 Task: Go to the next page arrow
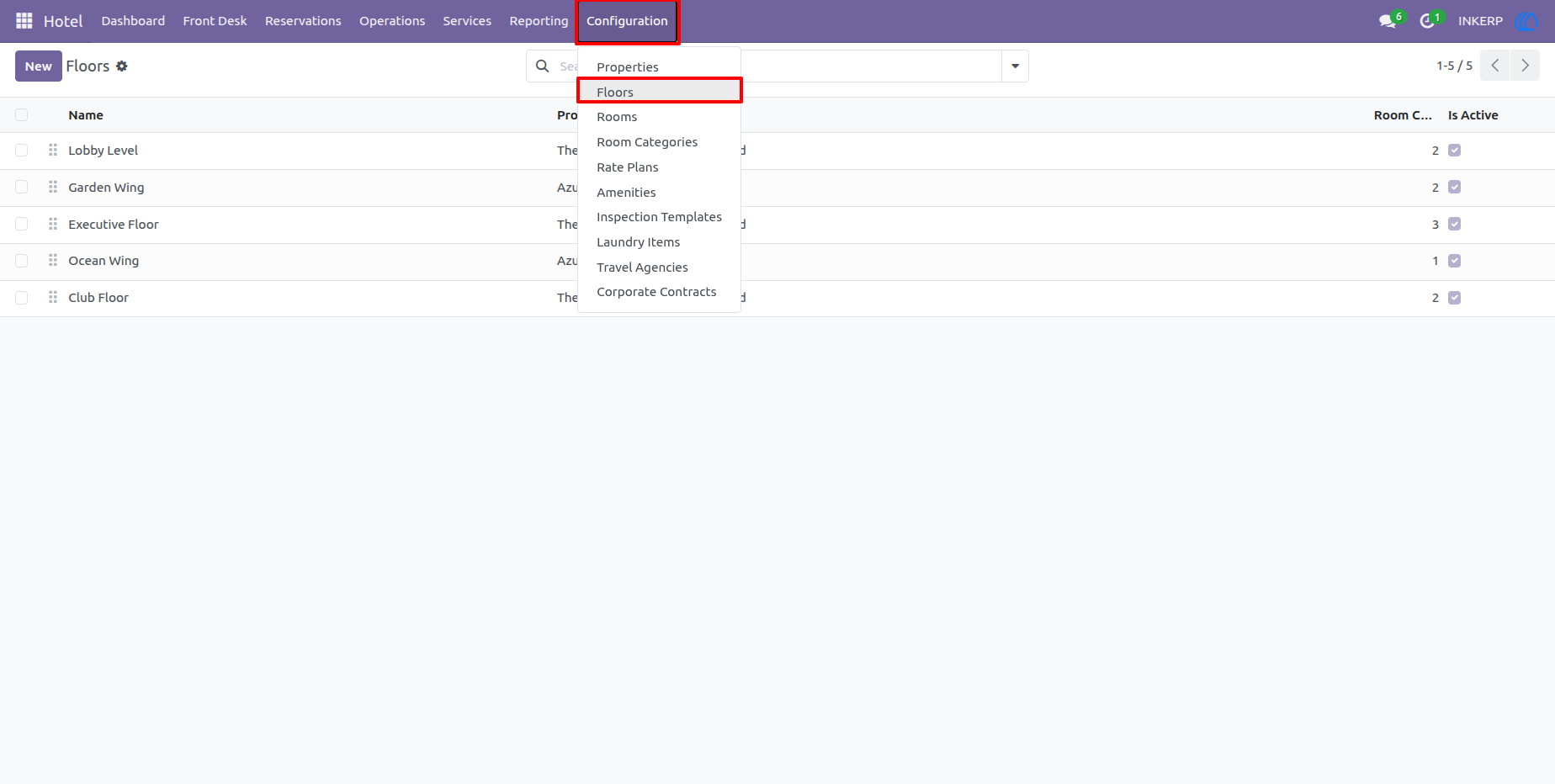click(1525, 66)
